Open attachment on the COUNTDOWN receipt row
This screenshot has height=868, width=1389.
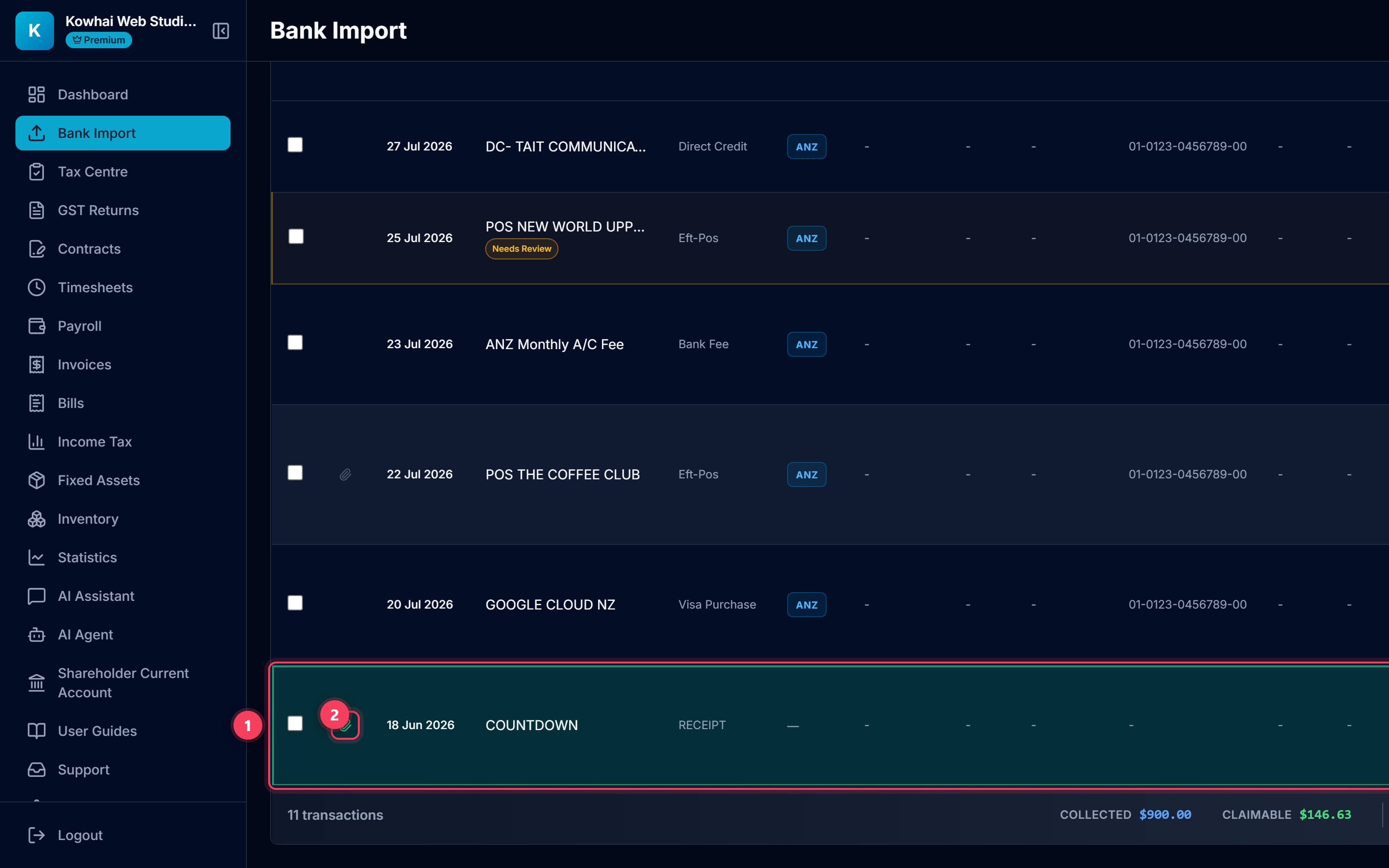point(345,726)
